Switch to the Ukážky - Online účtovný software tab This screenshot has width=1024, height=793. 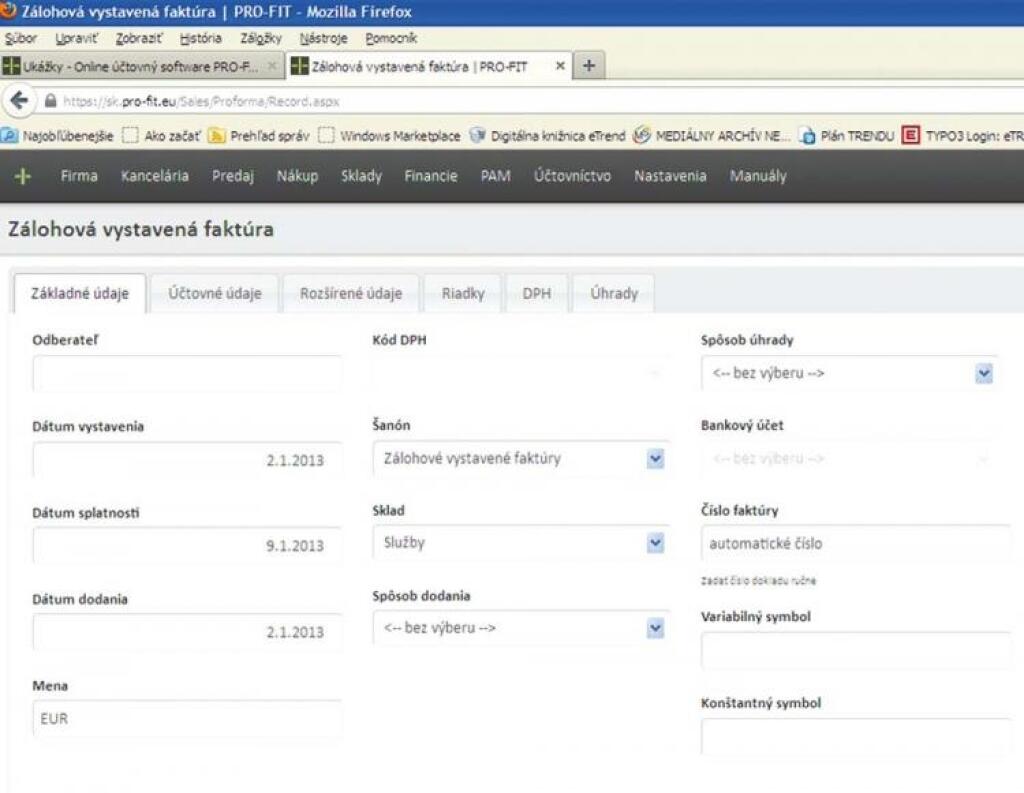pyautogui.click(x=141, y=66)
